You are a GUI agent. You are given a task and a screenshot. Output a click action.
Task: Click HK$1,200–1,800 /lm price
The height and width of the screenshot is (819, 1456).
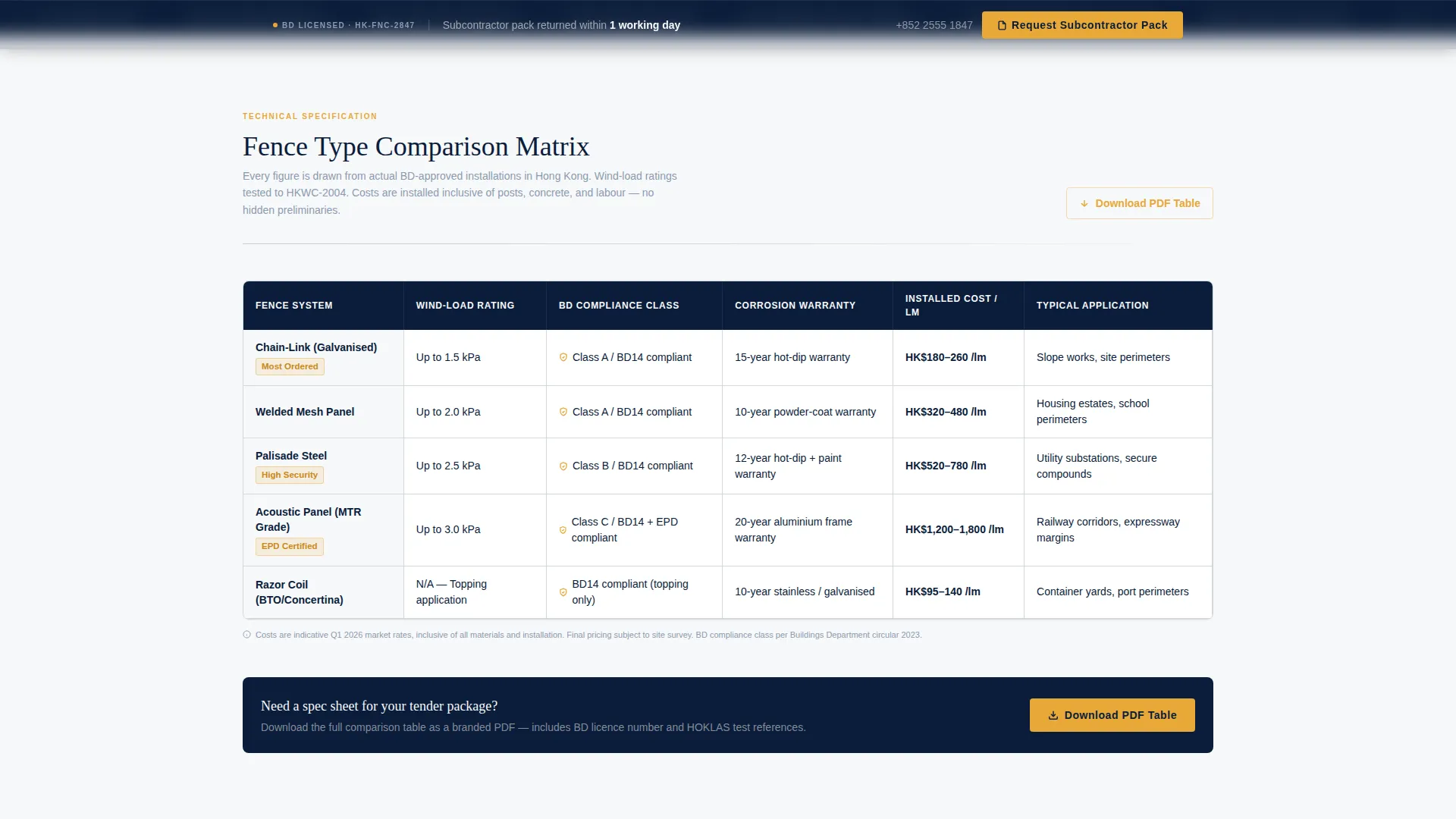(955, 529)
